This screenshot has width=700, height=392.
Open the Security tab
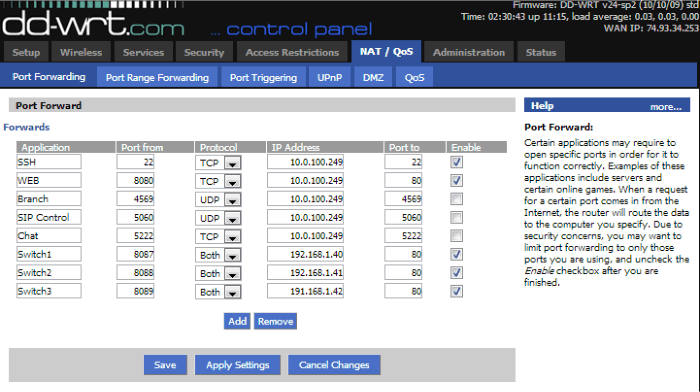pos(204,52)
